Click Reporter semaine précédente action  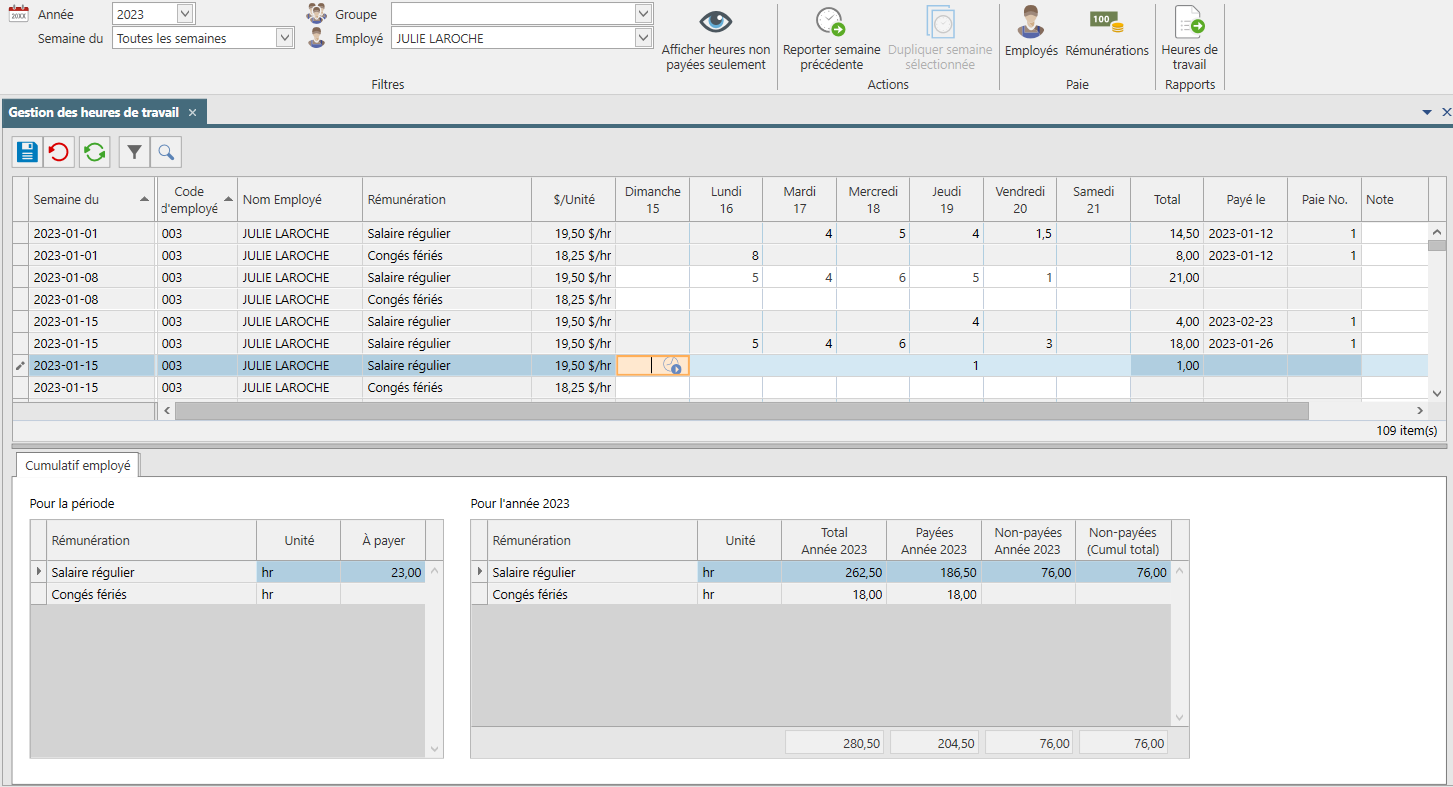(831, 38)
